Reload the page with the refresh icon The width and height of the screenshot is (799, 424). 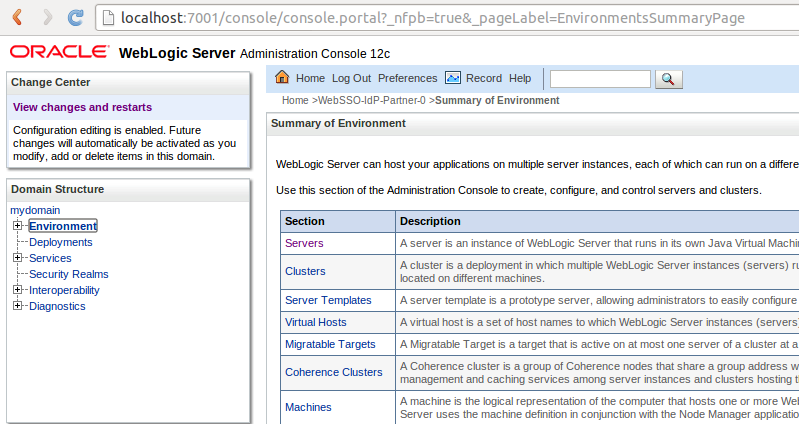[x=76, y=17]
